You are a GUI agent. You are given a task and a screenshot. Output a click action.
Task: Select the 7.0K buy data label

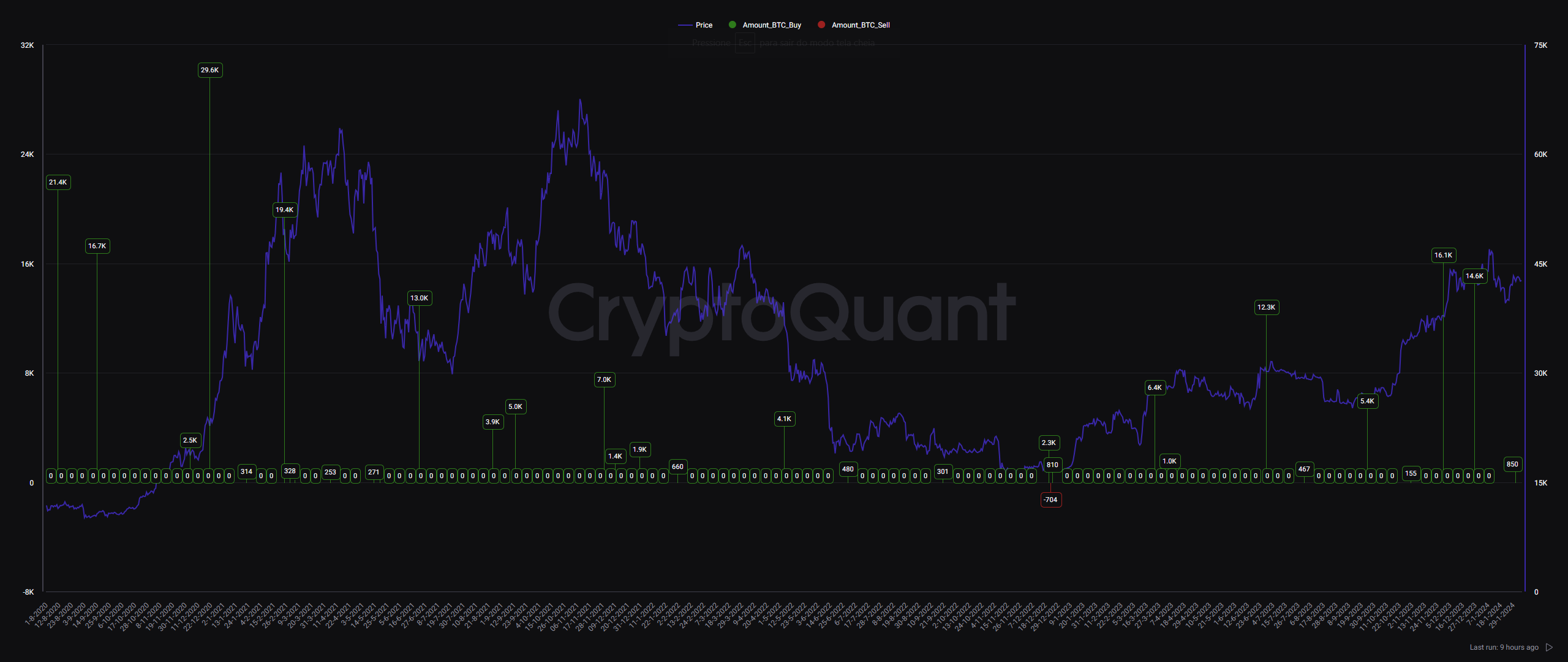pos(605,380)
